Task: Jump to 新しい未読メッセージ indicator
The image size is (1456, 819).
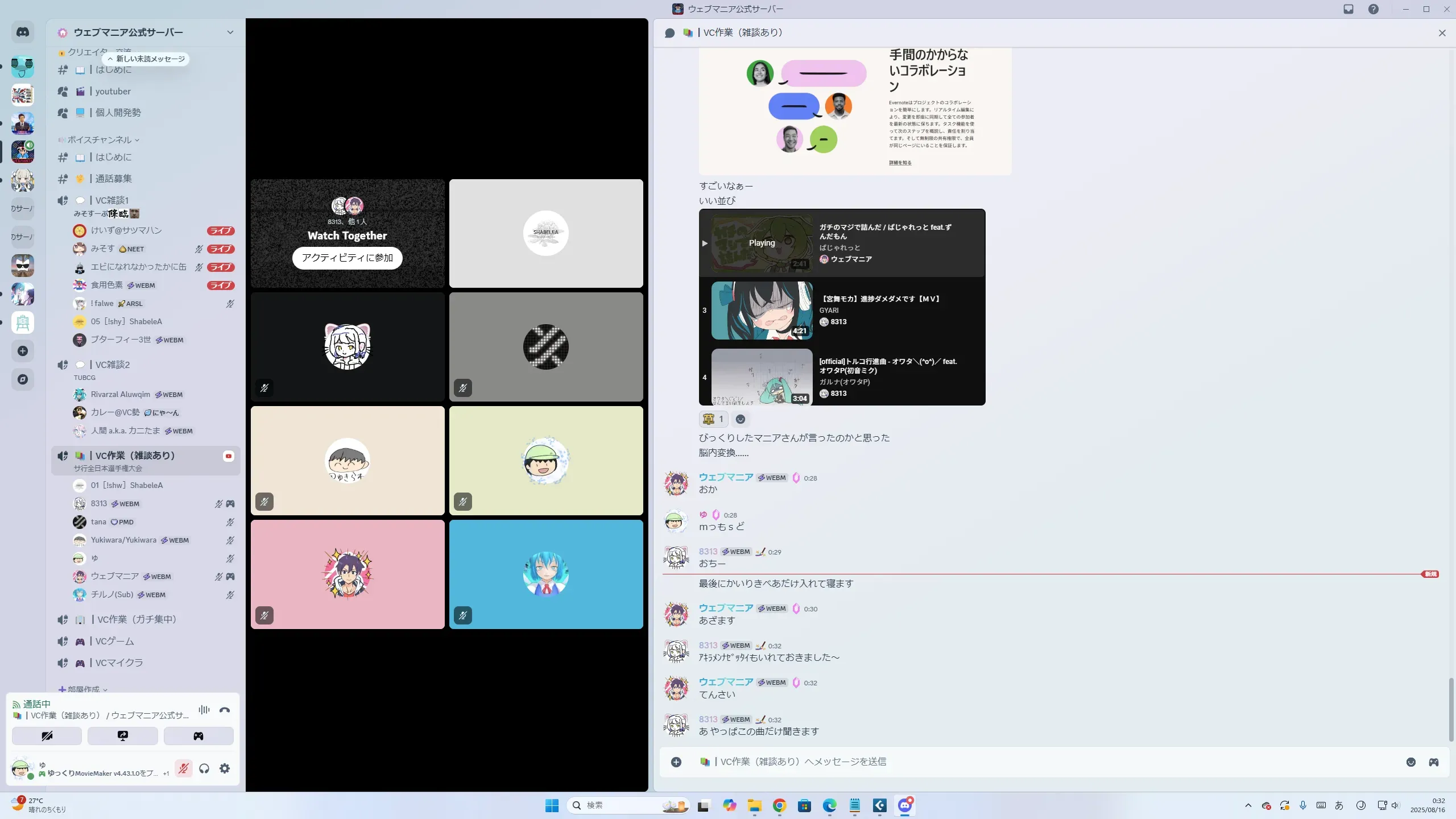Action: 146,59
